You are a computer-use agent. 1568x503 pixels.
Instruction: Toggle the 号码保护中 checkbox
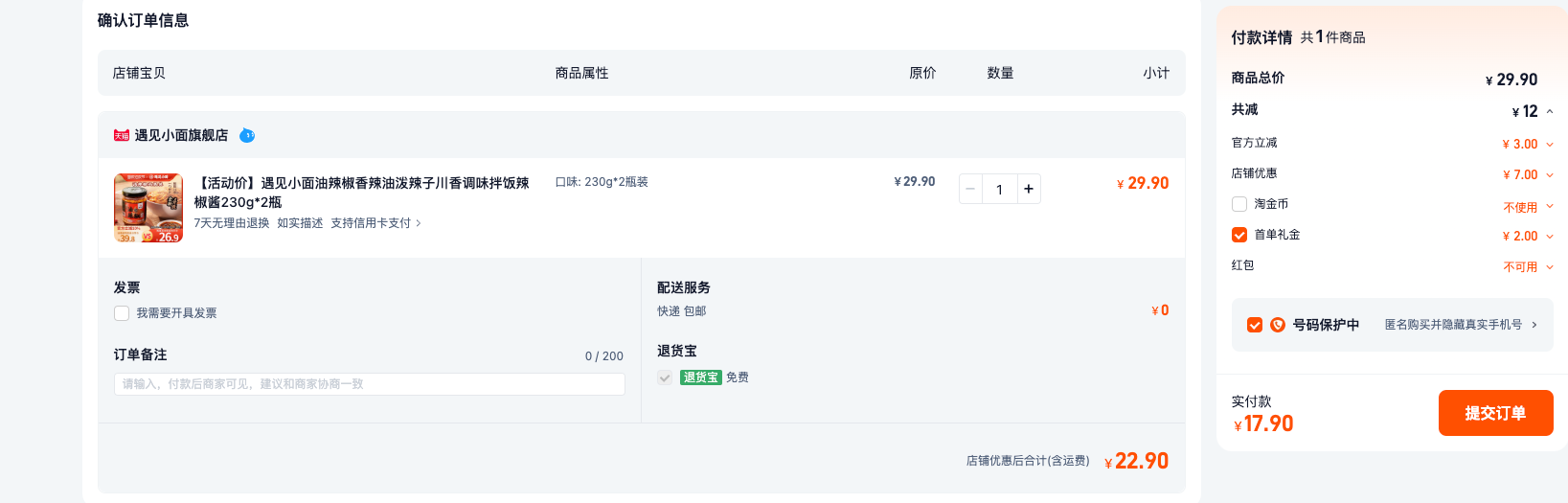1255,325
